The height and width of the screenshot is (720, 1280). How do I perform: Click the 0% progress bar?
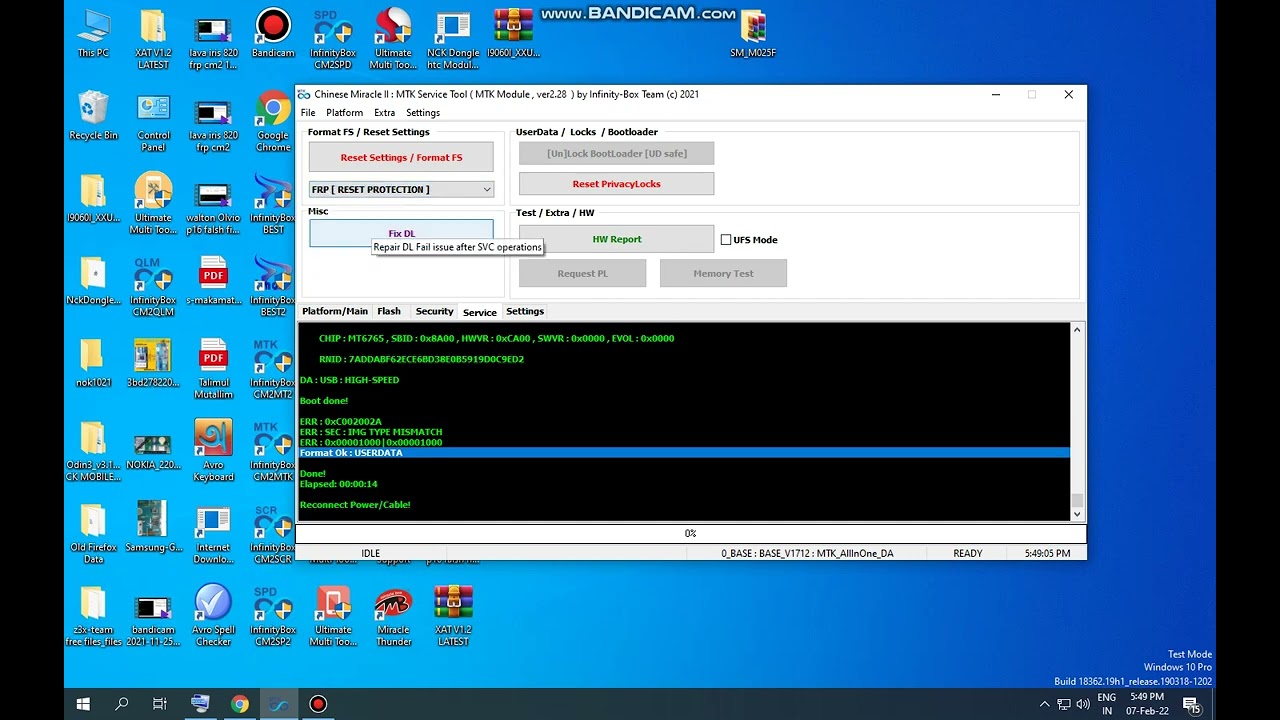coord(690,534)
